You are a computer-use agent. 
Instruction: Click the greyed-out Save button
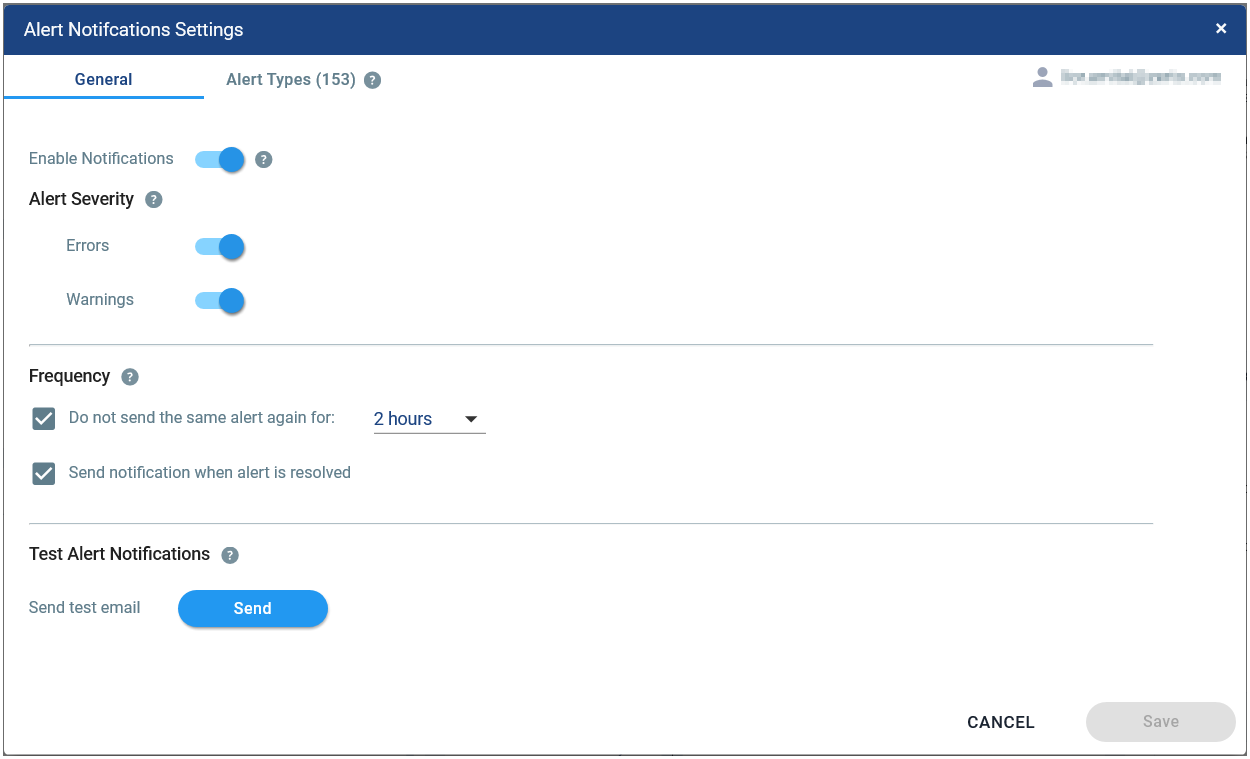point(1161,721)
